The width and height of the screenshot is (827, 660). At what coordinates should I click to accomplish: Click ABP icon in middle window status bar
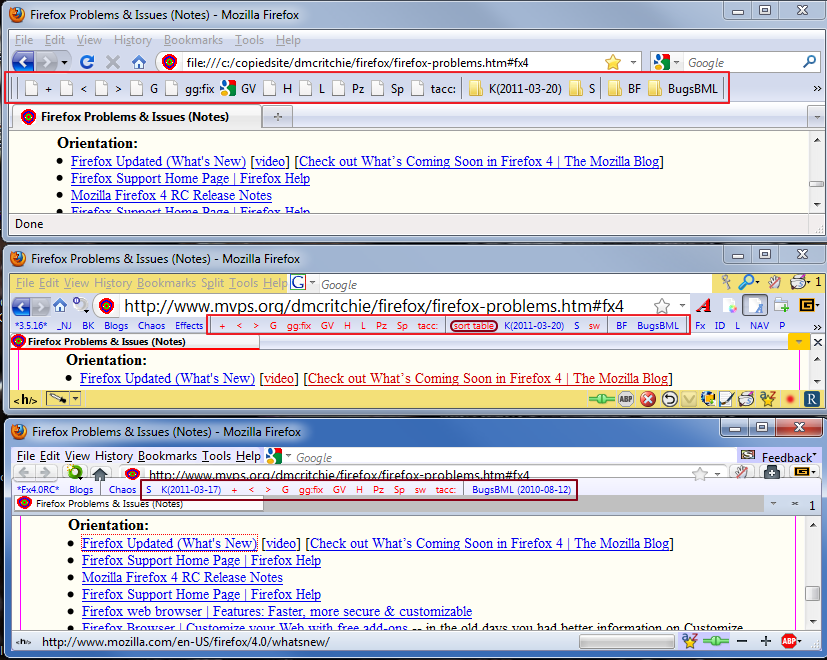(626, 399)
